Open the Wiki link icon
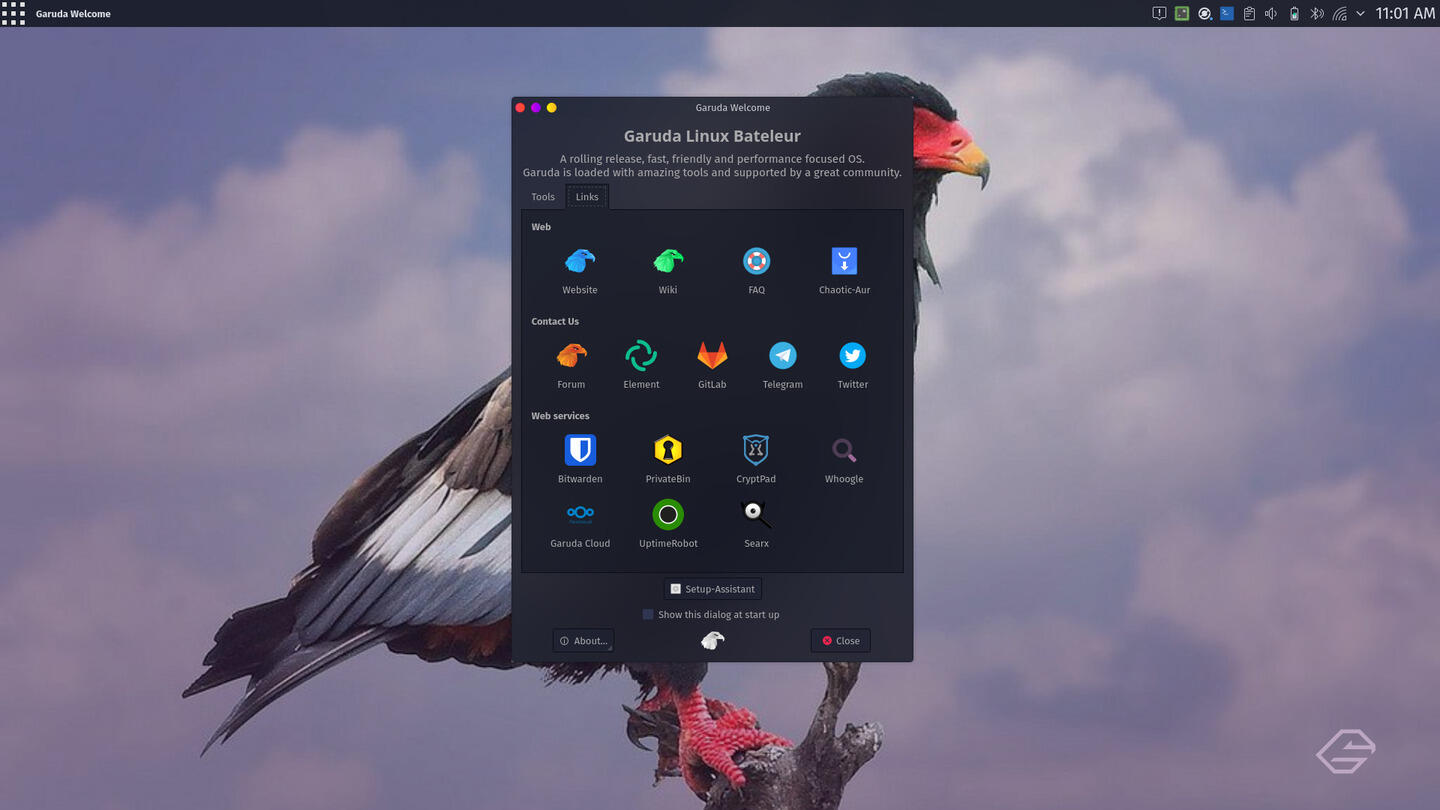 pyautogui.click(x=668, y=261)
